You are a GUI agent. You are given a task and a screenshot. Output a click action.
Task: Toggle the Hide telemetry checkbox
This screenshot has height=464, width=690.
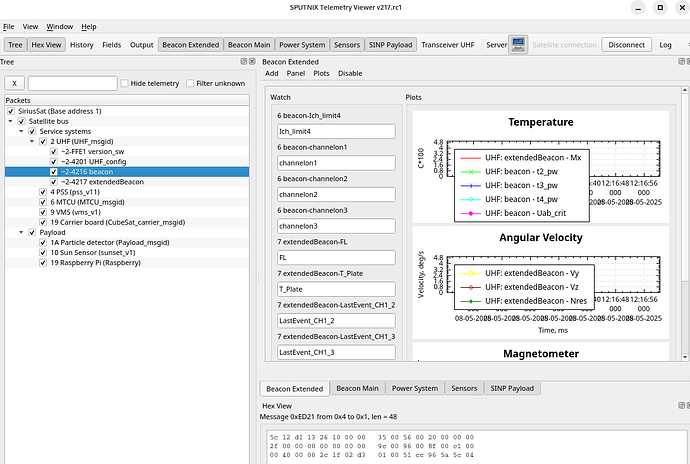(125, 83)
